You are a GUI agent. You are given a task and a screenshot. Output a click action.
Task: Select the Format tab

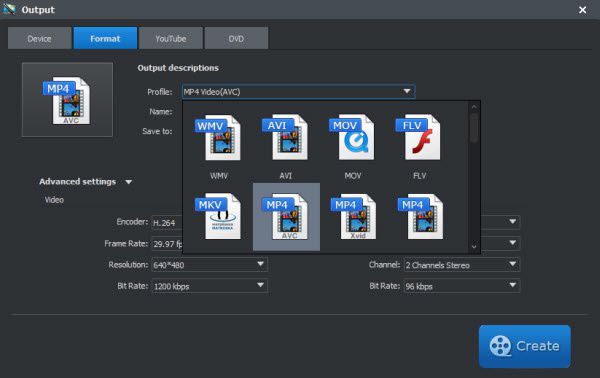(105, 38)
